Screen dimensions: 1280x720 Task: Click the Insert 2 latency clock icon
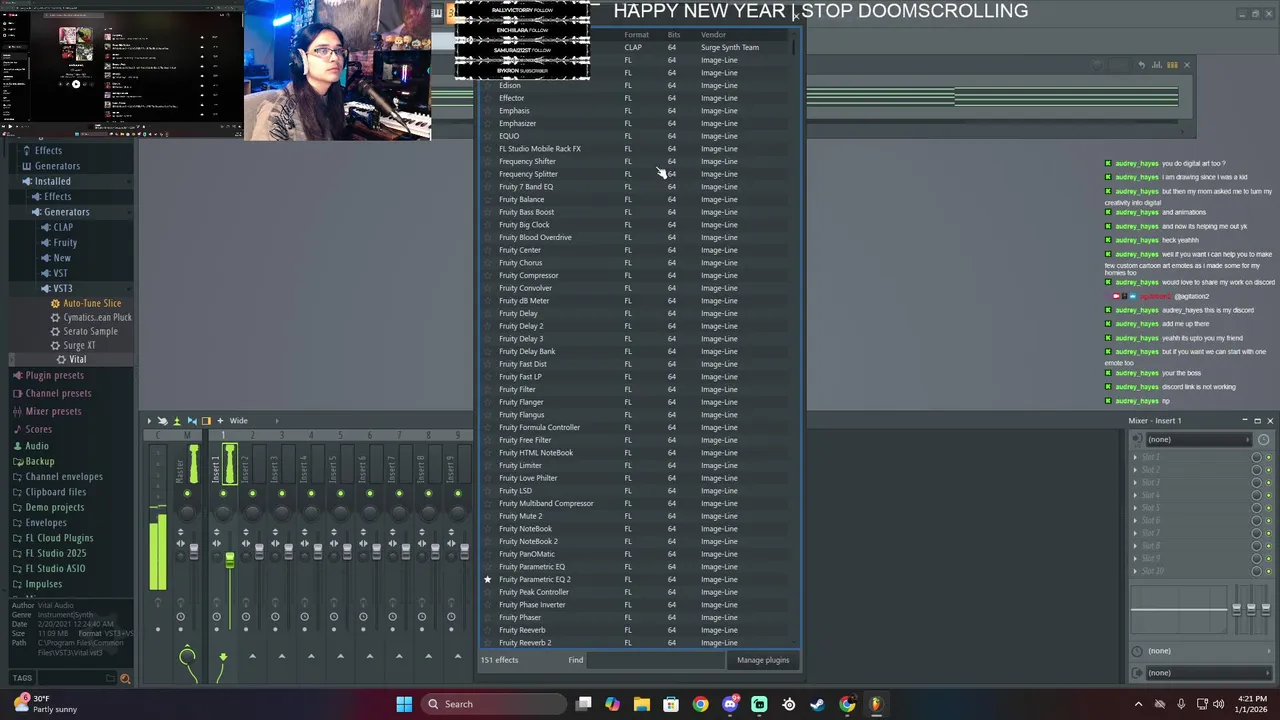click(x=246, y=617)
